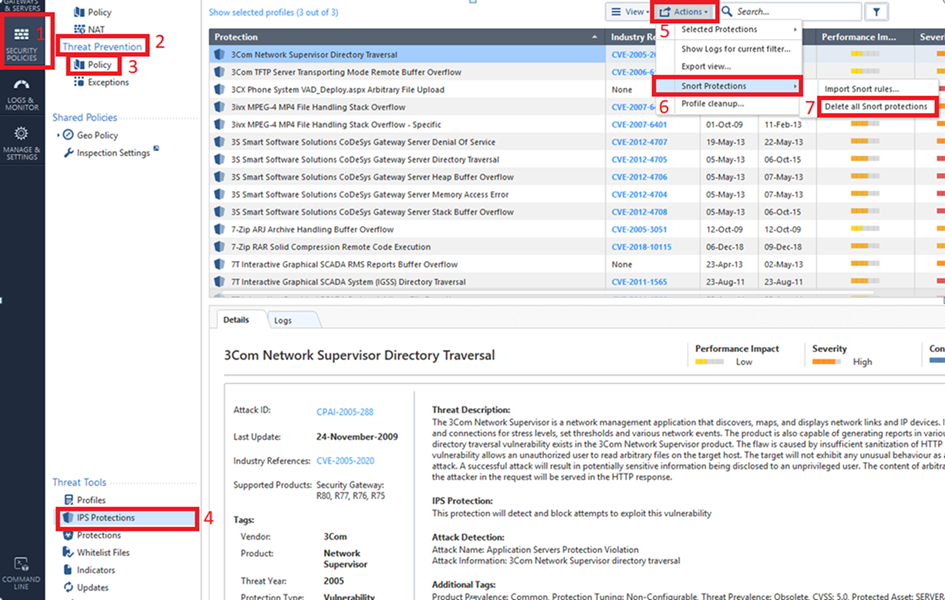
Task: Select Whitelist Files tool icon
Action: point(68,553)
